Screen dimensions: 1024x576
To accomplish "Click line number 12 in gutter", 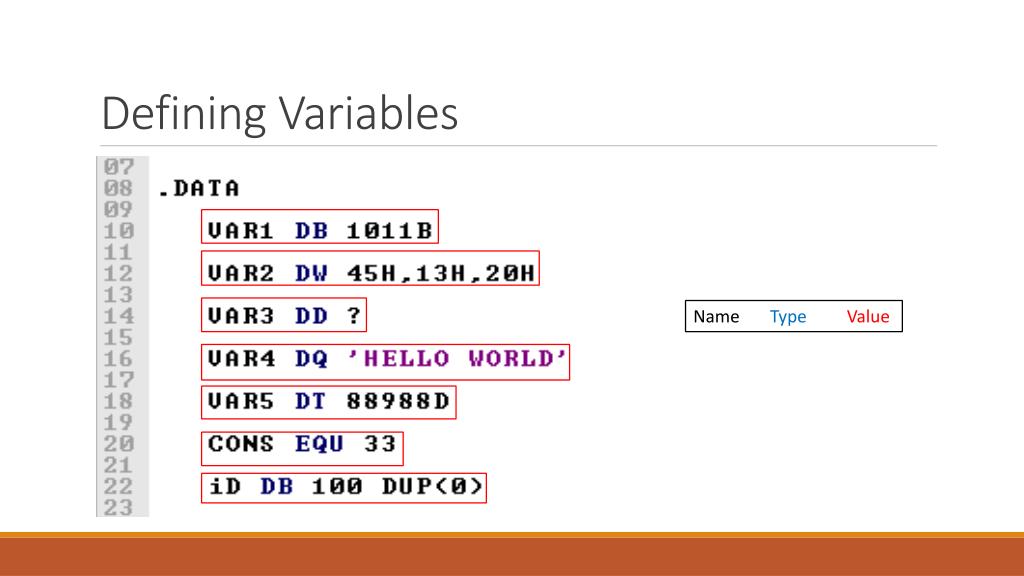I will 119,274.
